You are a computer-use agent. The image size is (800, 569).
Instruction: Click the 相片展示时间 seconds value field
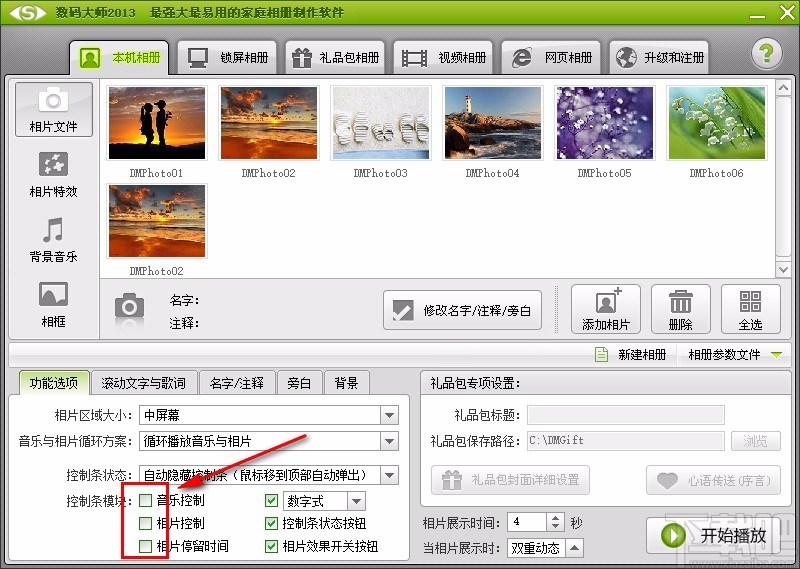[x=528, y=522]
